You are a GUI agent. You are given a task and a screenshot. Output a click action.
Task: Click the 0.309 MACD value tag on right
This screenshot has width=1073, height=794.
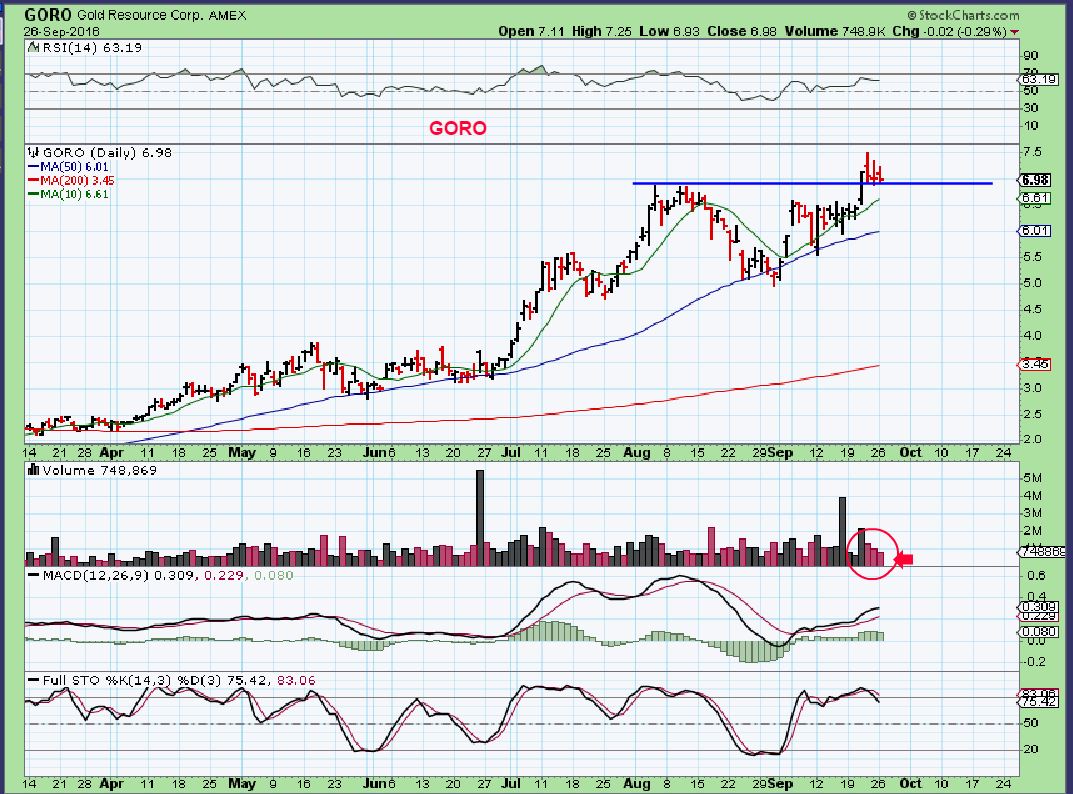coord(1039,606)
